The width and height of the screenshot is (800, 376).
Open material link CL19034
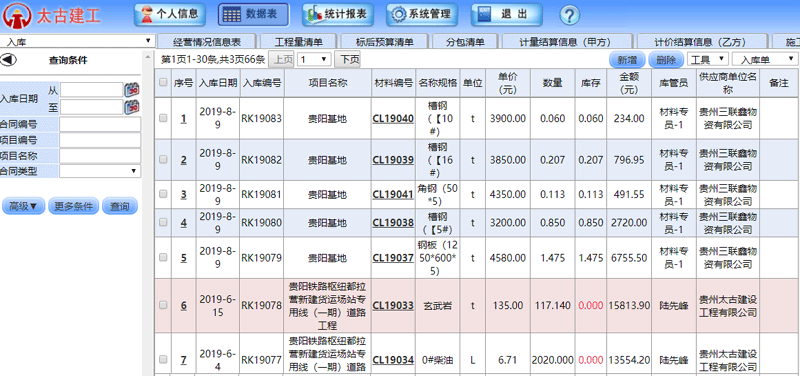393,360
